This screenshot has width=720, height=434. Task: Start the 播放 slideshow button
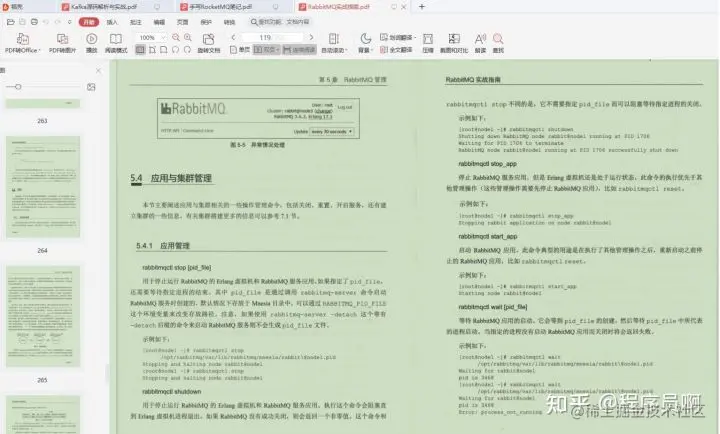coord(91,43)
